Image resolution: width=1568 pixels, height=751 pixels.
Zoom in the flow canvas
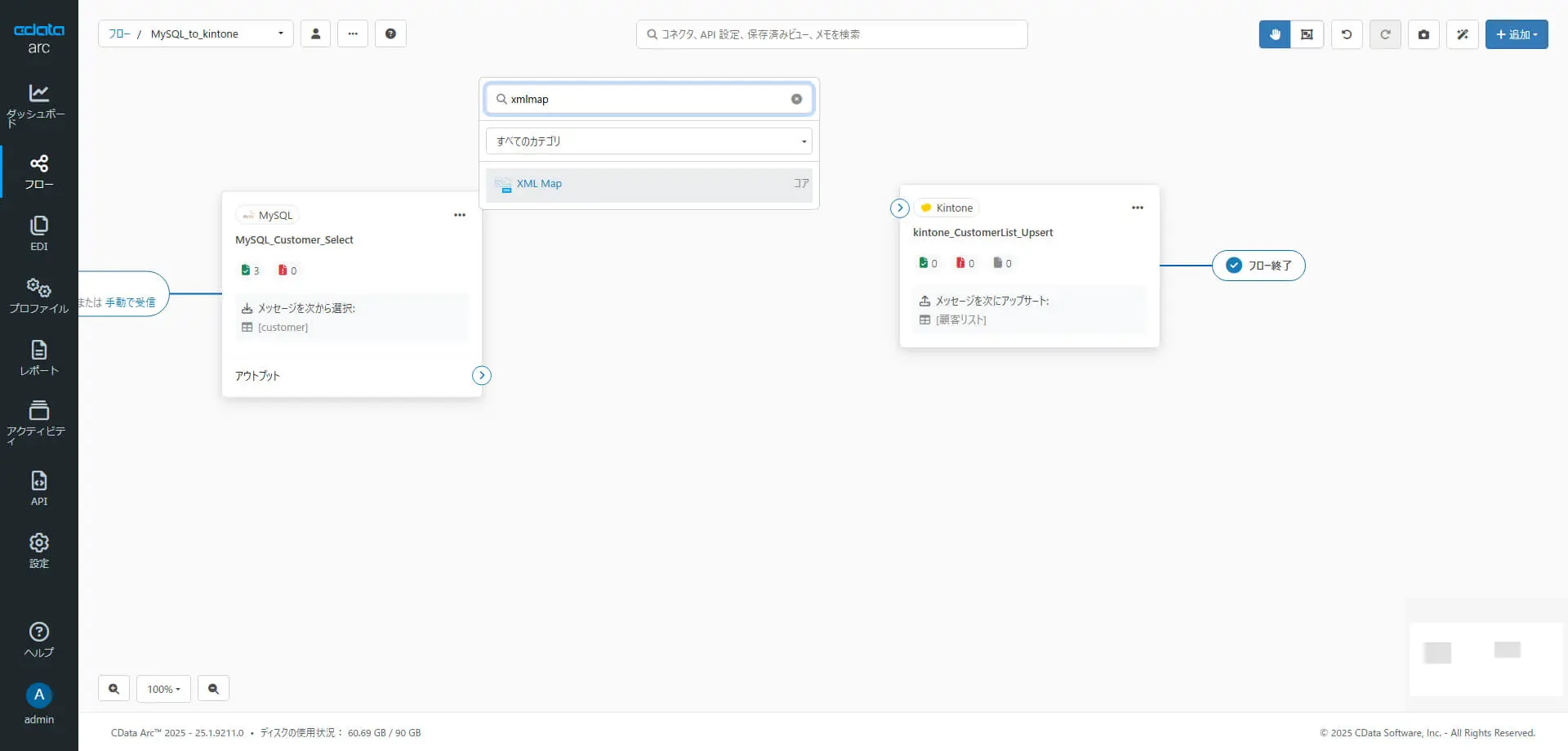coord(114,689)
